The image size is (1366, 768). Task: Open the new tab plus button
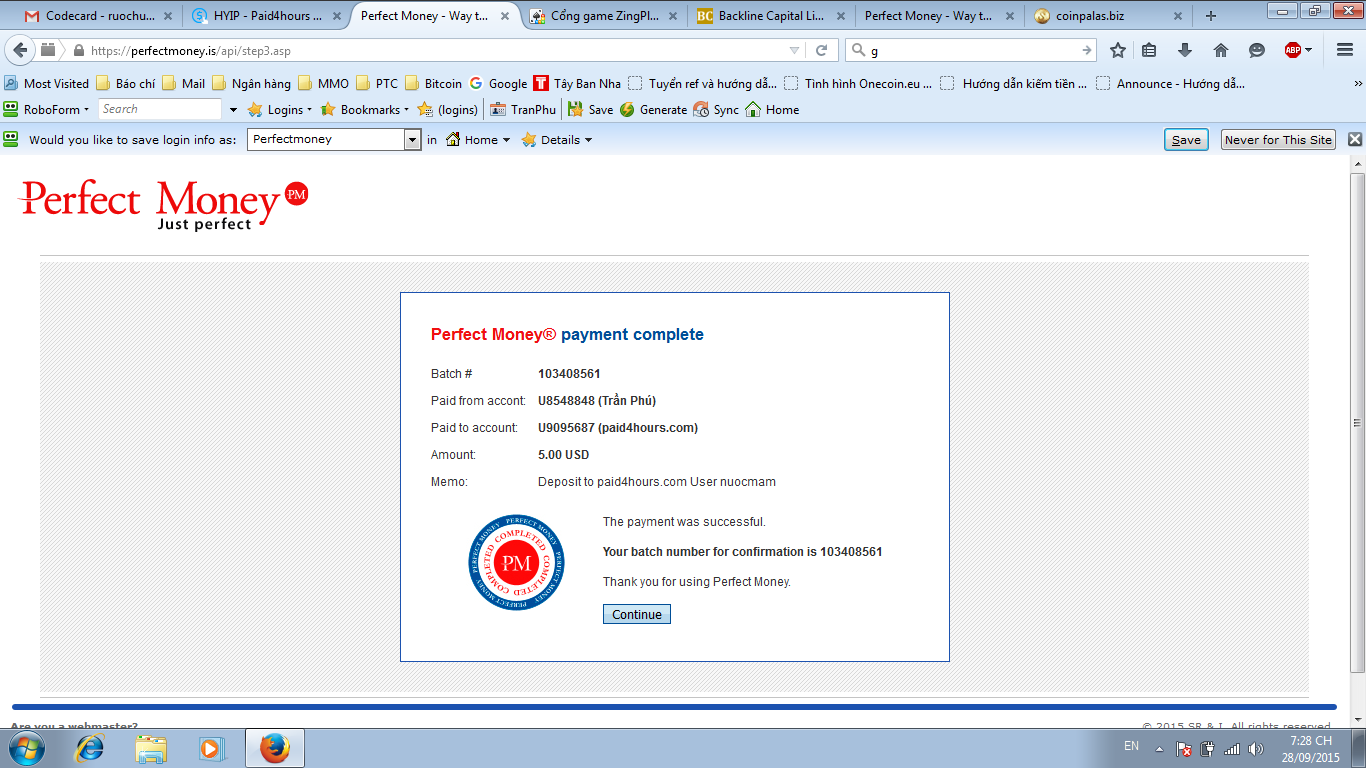coord(1211,16)
